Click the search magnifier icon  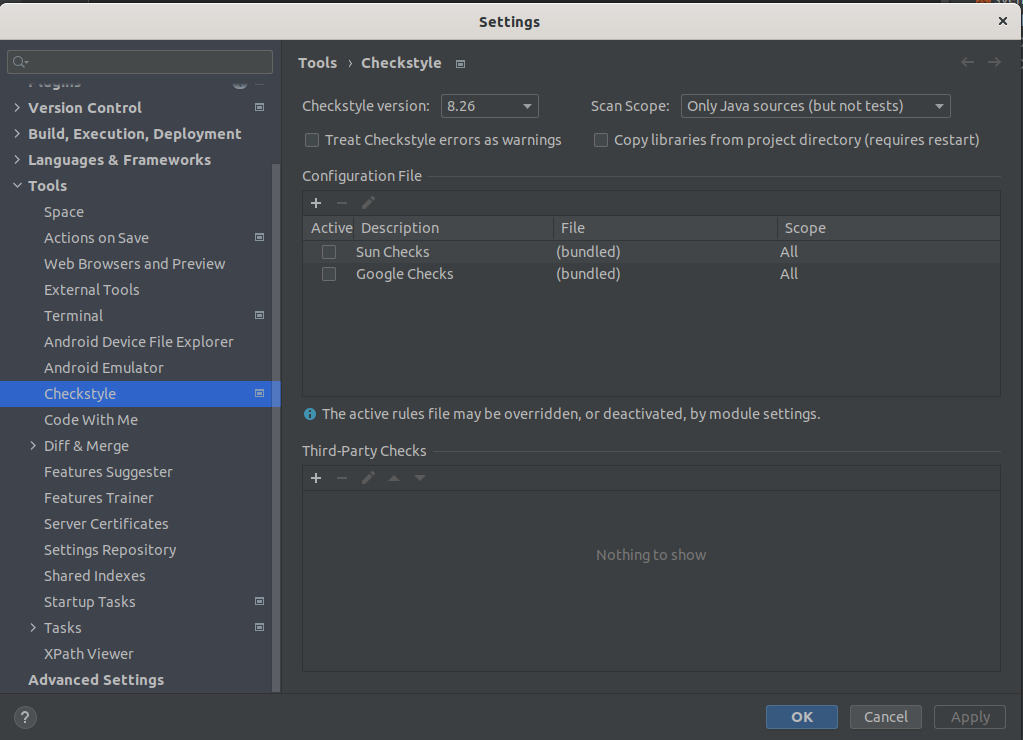click(20, 62)
